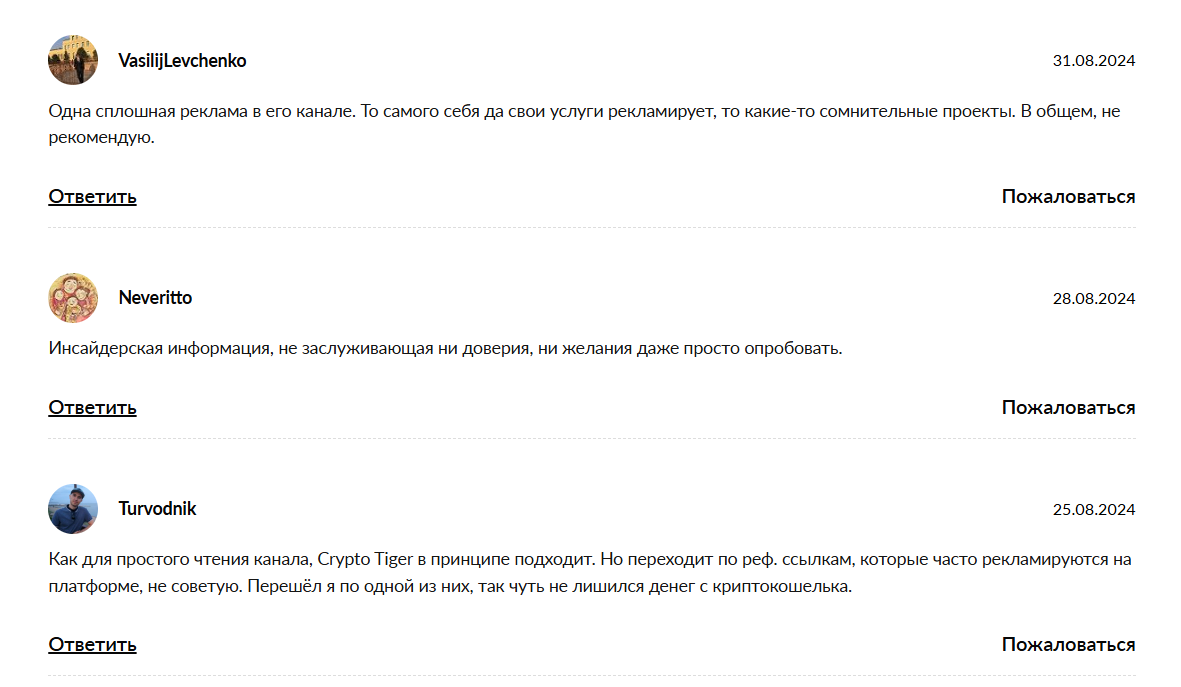Open the VasilijLevchenko username
The height and width of the screenshot is (687, 1181).
point(182,60)
